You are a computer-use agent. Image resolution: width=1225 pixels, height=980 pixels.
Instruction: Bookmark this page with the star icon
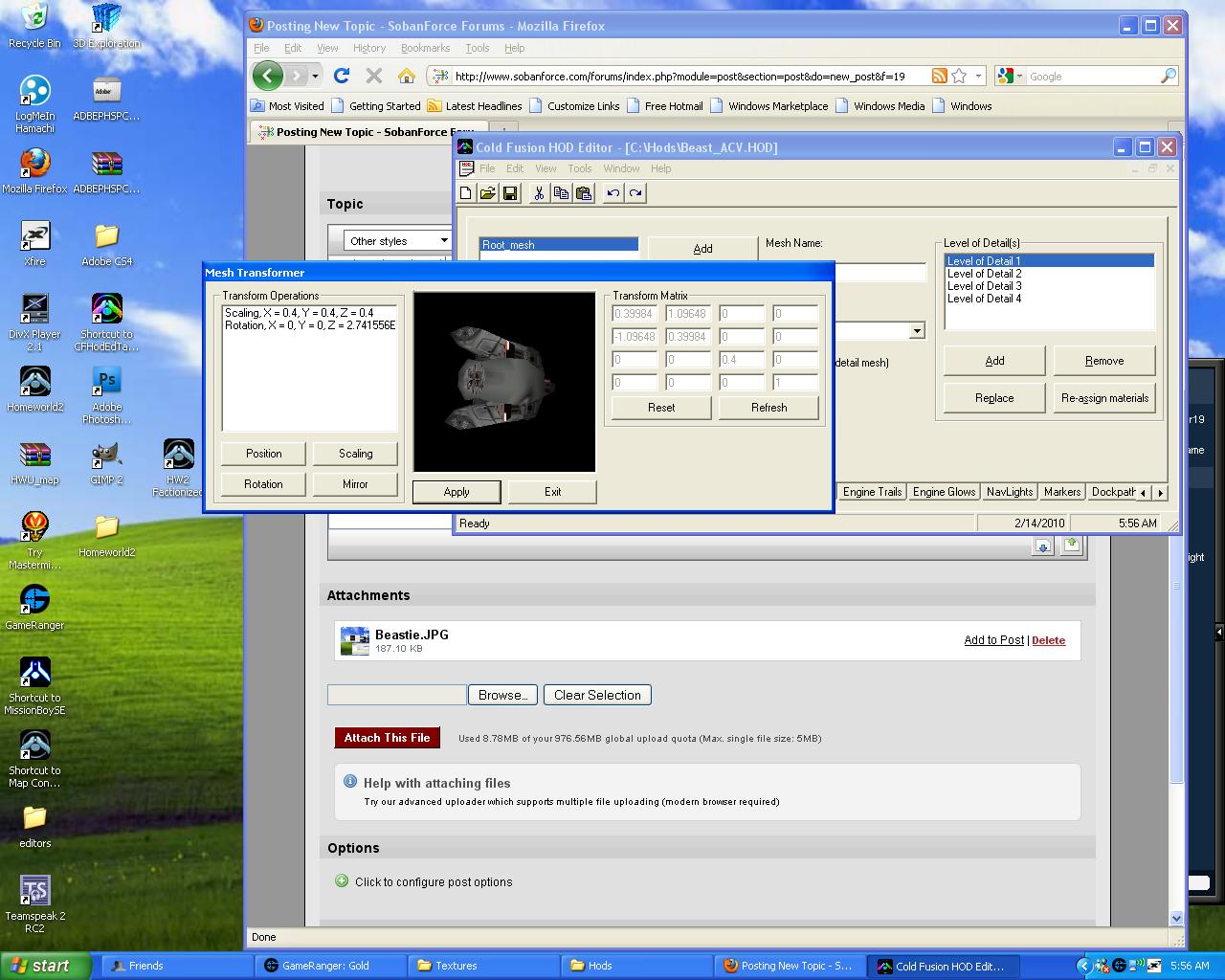coord(960,76)
